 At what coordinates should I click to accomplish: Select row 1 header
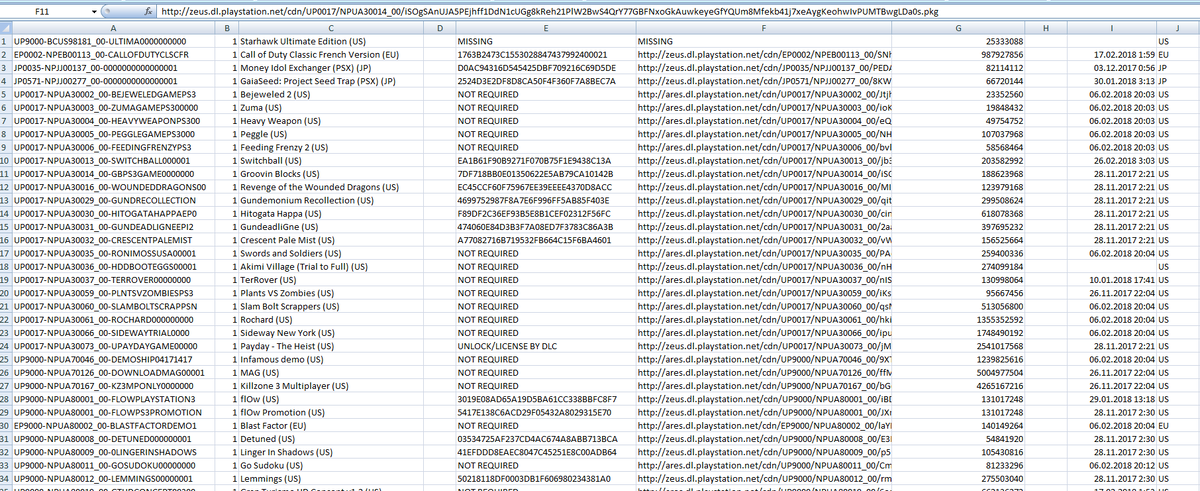6,42
